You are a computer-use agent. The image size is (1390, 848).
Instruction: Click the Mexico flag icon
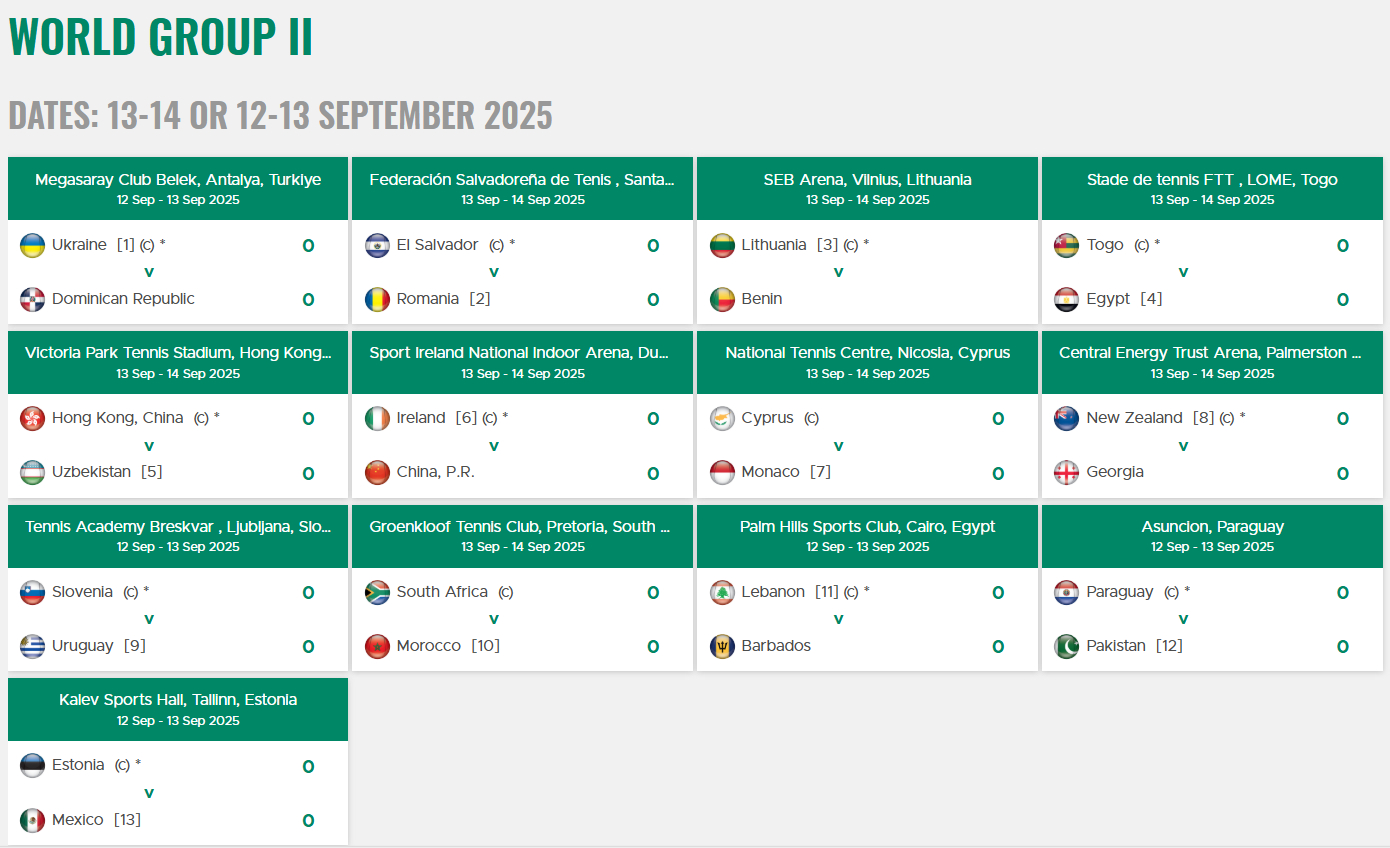tap(33, 820)
